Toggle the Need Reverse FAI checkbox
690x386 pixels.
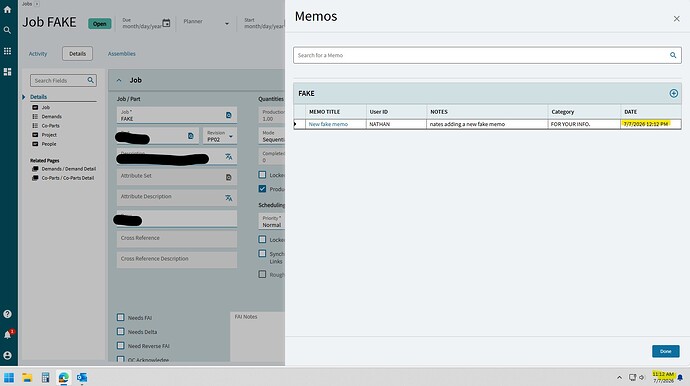pos(121,346)
